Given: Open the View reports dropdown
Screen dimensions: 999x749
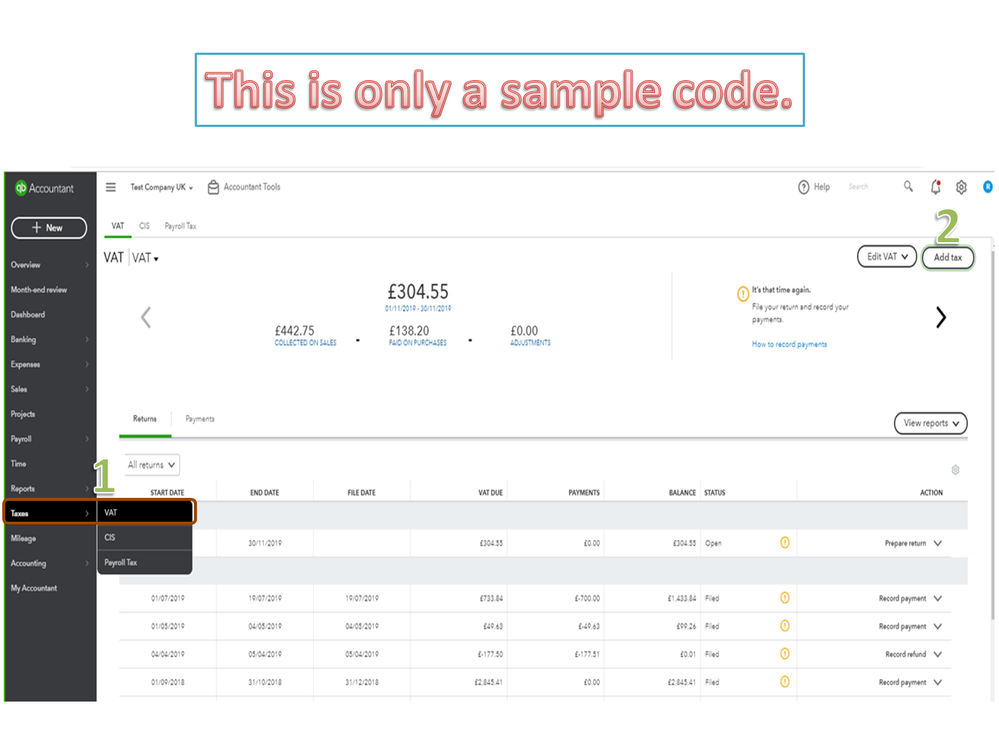Looking at the screenshot, I should (931, 423).
